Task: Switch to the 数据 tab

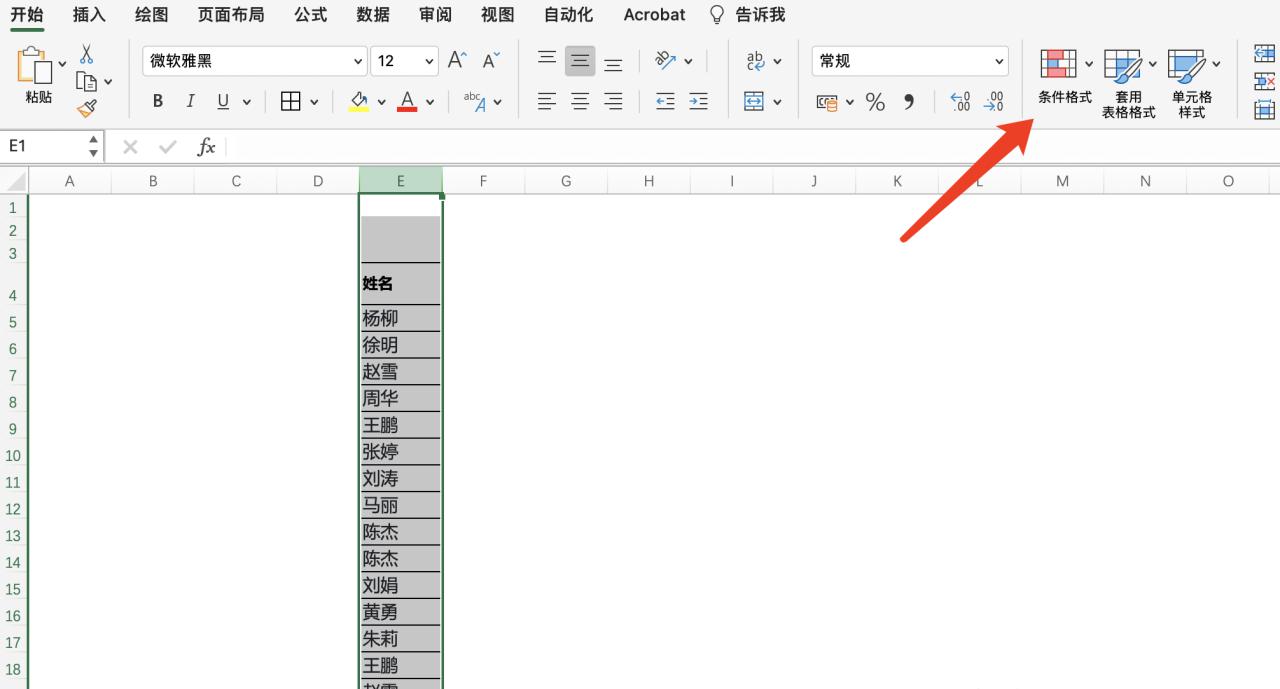Action: pyautogui.click(x=373, y=14)
